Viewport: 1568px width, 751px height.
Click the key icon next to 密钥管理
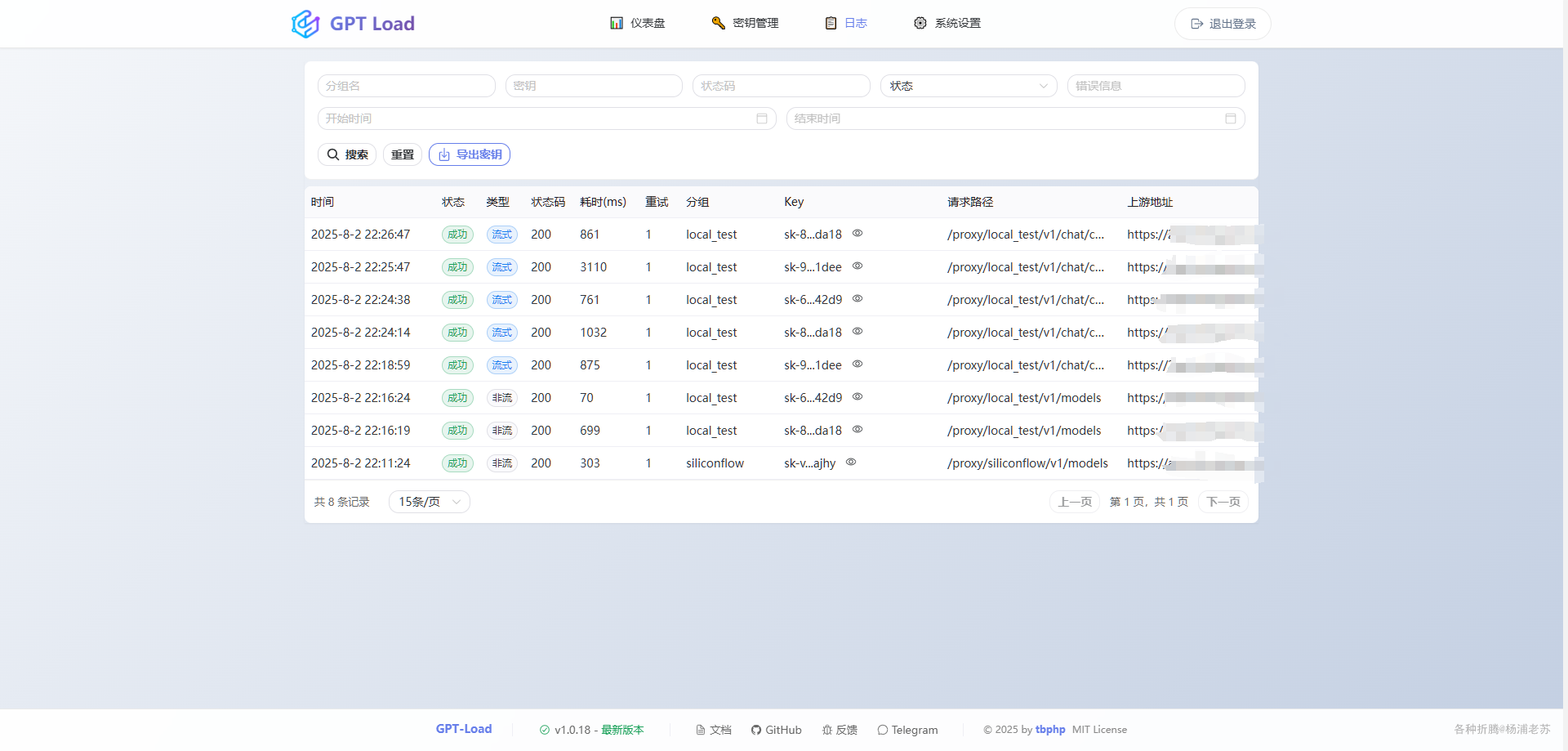[x=718, y=23]
